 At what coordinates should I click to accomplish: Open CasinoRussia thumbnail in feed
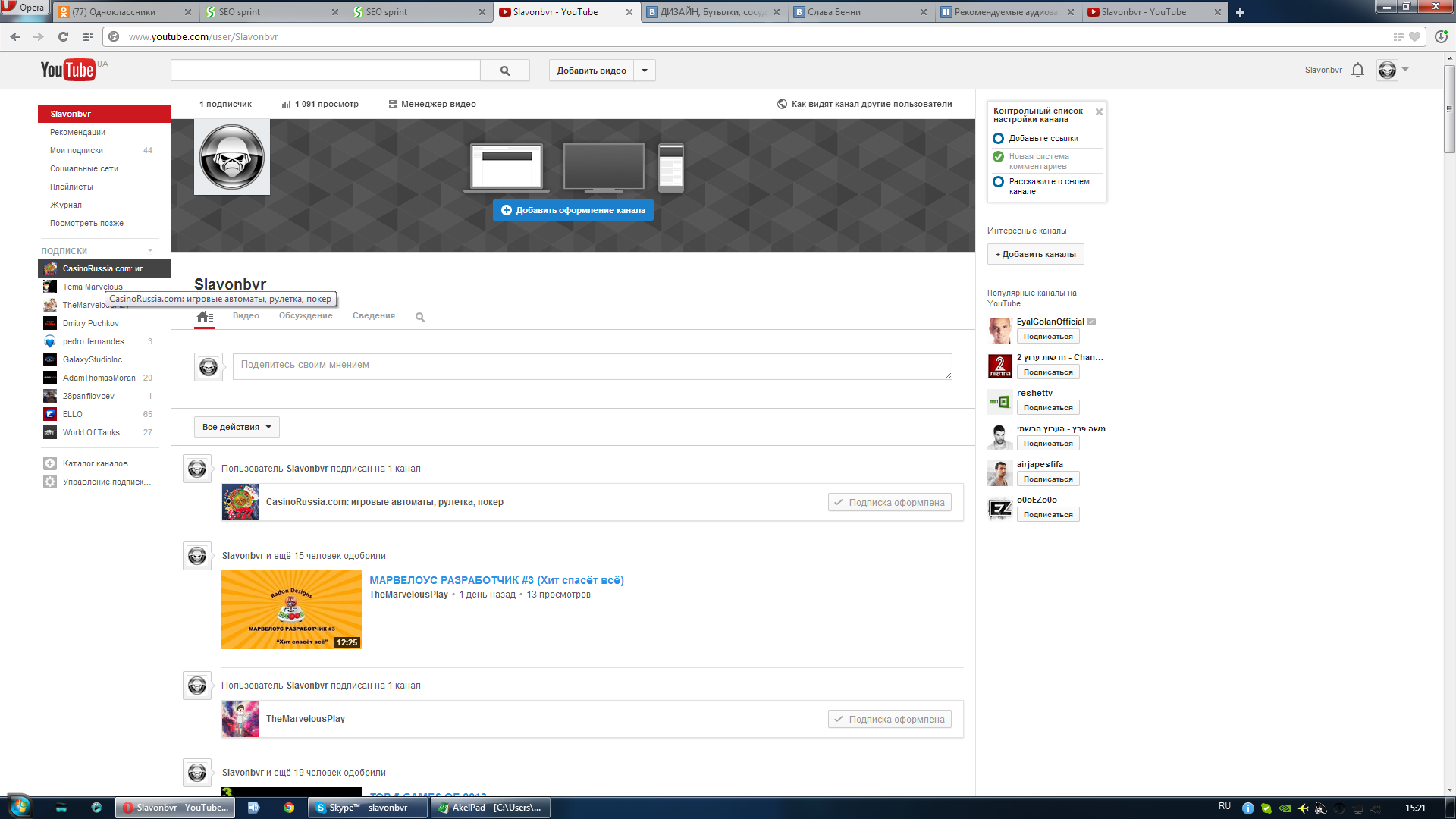(240, 502)
